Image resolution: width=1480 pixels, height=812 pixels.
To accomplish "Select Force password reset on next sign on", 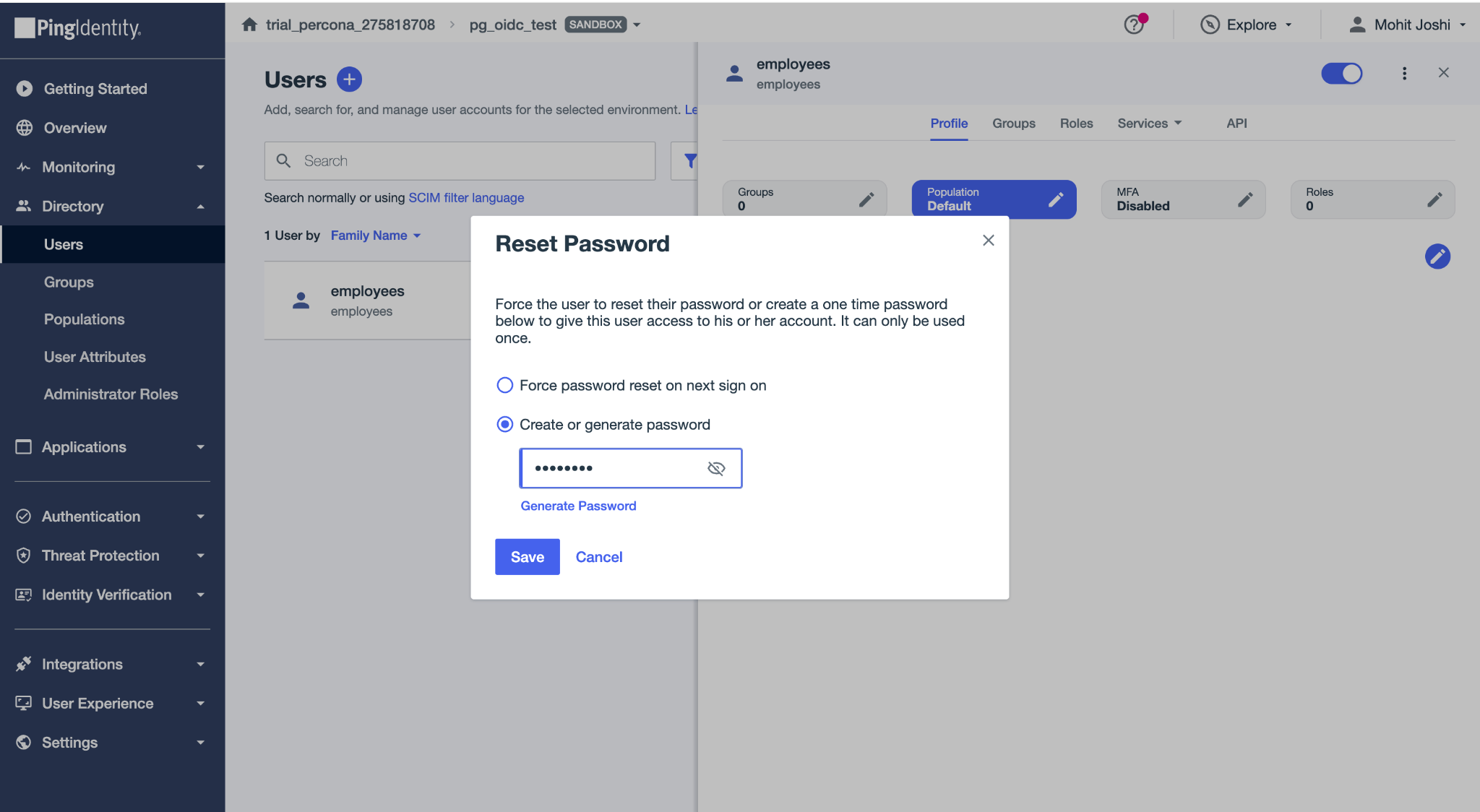I will tap(505, 385).
